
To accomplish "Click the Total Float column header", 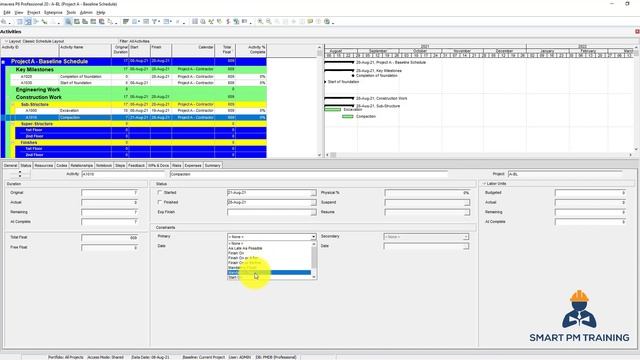I will pyautogui.click(x=225, y=50).
